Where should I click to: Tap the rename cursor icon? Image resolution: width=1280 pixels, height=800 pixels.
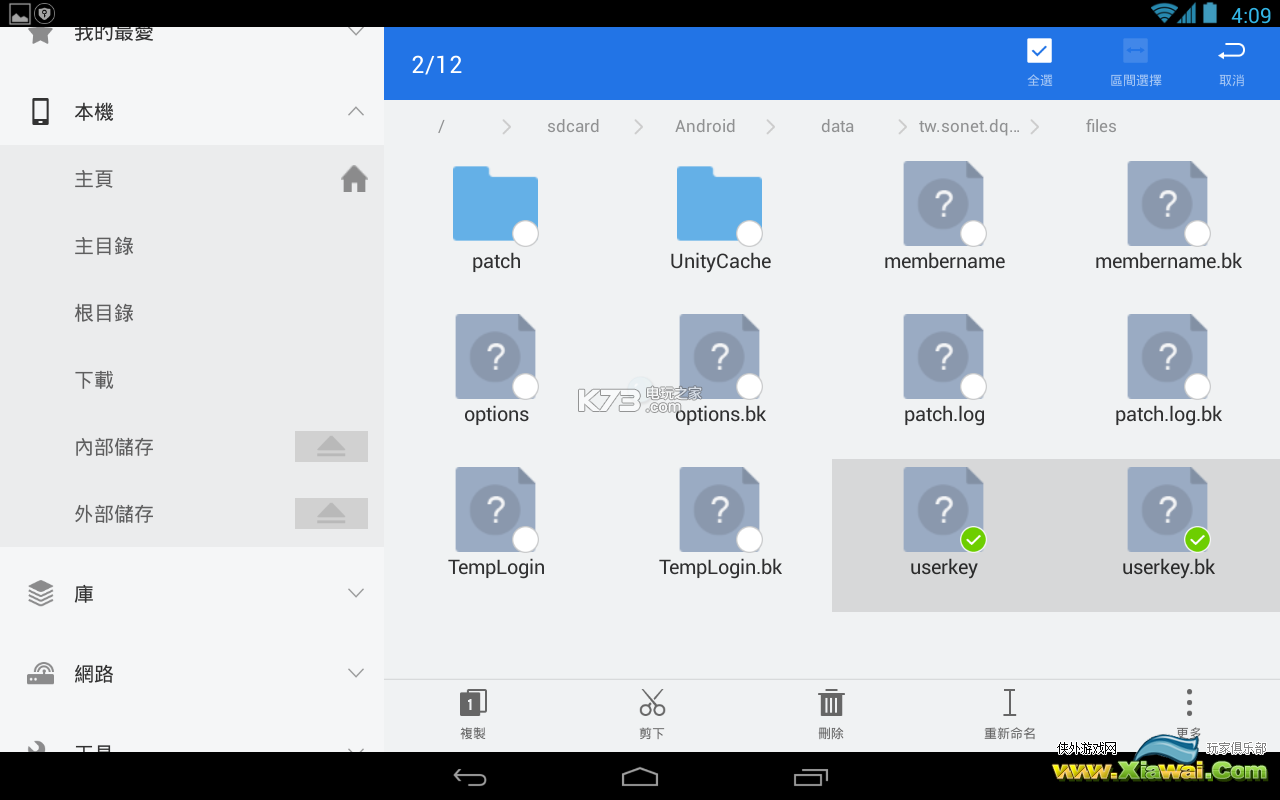[1010, 702]
